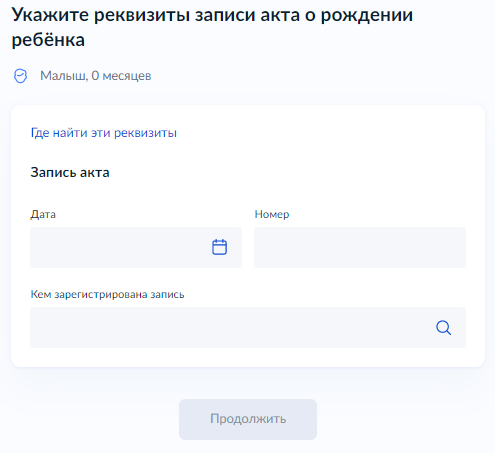Focus the Кем зарегистрирована запись field

(x=248, y=327)
